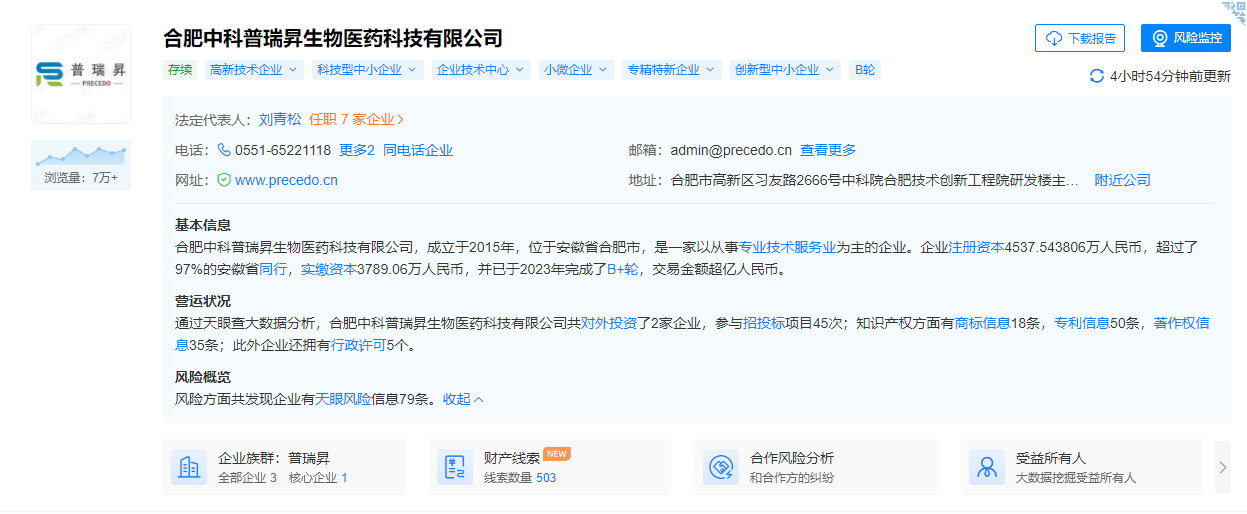Screen dimensions: 1247x514
Task: Click the 天眼风险 link
Action: coord(343,399)
